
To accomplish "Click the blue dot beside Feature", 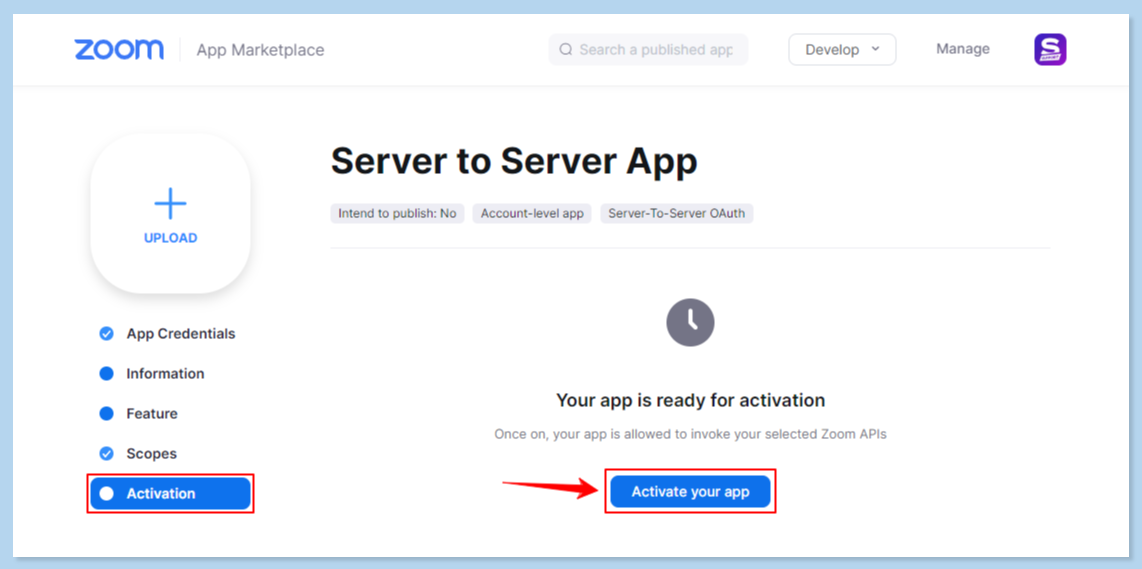I will click(x=107, y=414).
